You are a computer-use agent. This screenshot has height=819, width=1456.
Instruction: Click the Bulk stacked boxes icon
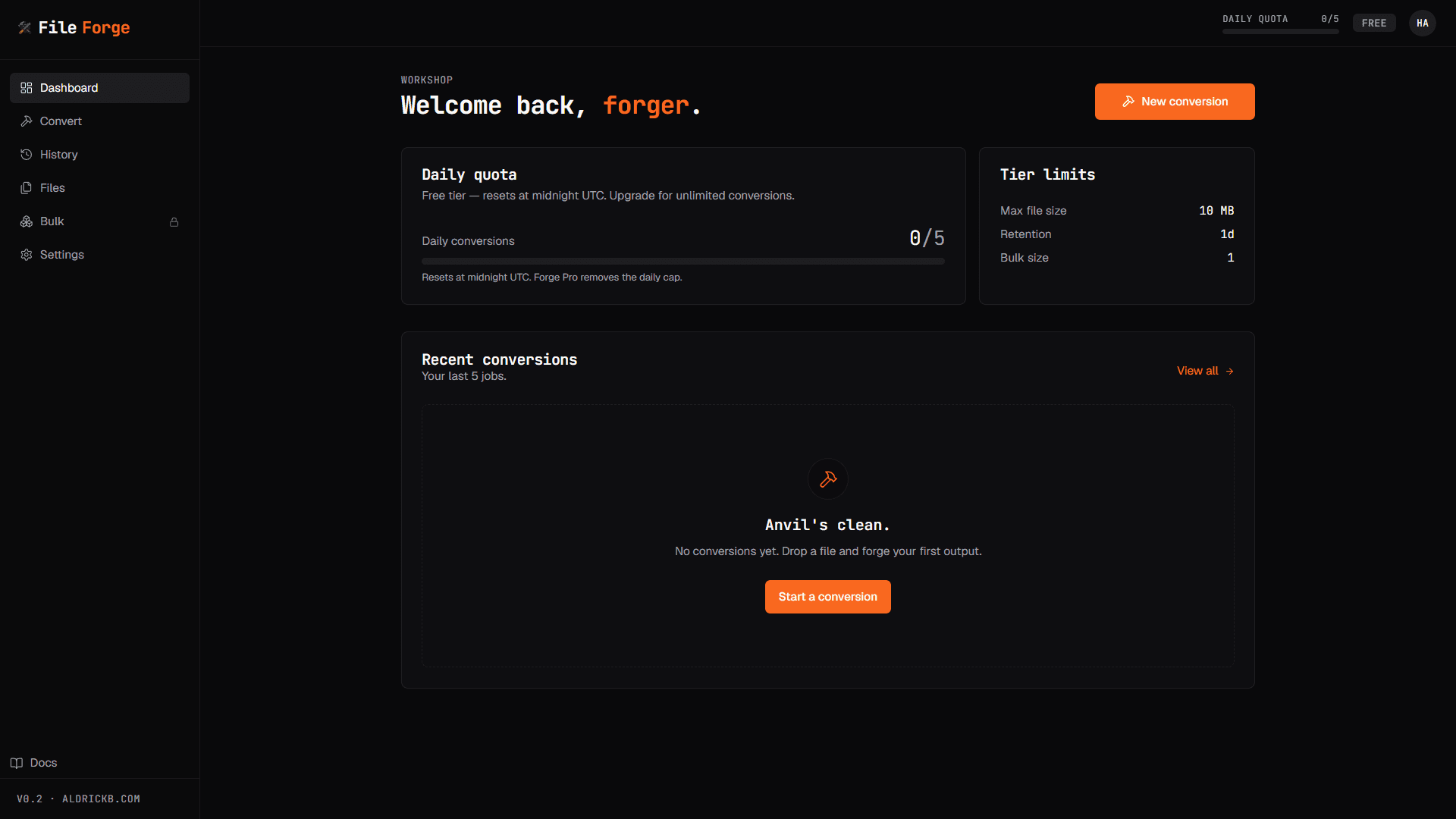pyautogui.click(x=27, y=221)
